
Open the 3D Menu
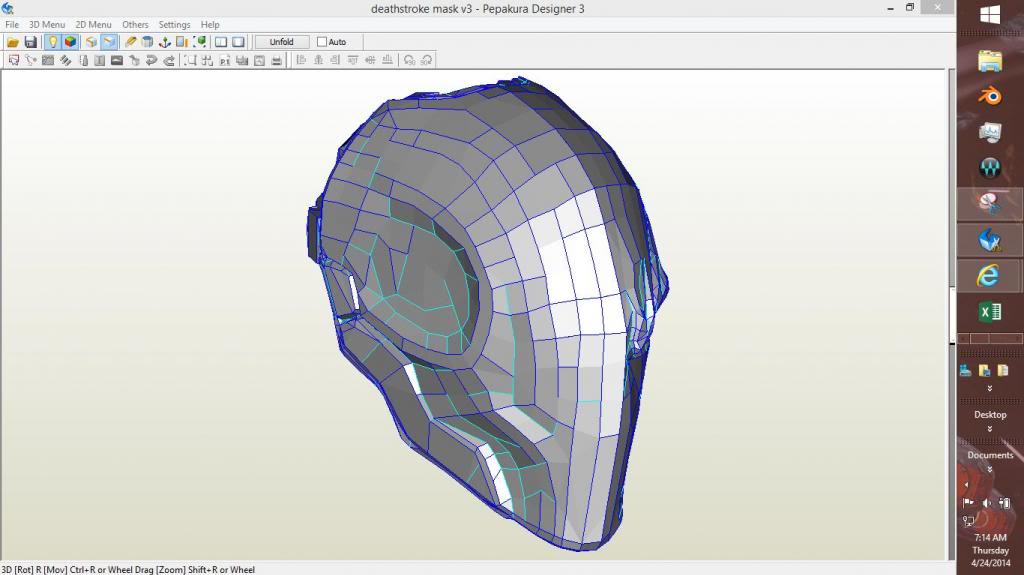[47, 24]
